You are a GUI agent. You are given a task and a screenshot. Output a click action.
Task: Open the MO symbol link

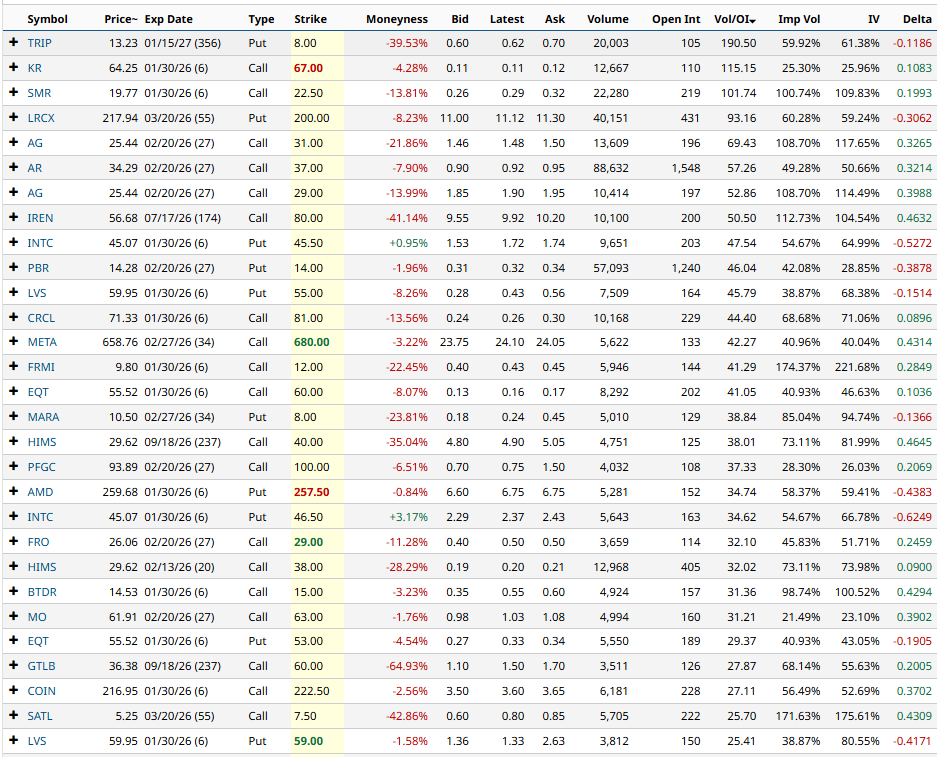point(37,617)
